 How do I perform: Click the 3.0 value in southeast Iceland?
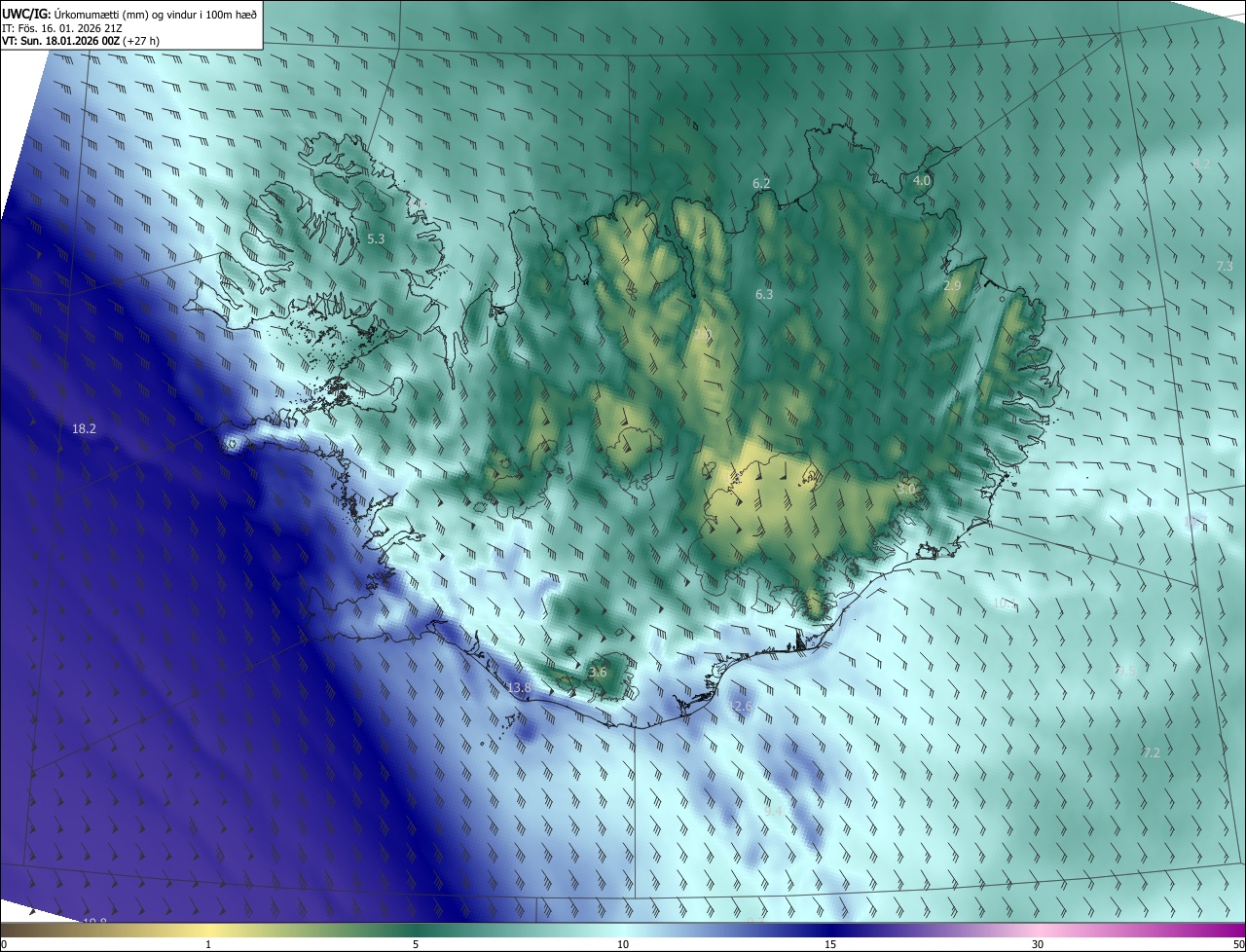pos(905,490)
